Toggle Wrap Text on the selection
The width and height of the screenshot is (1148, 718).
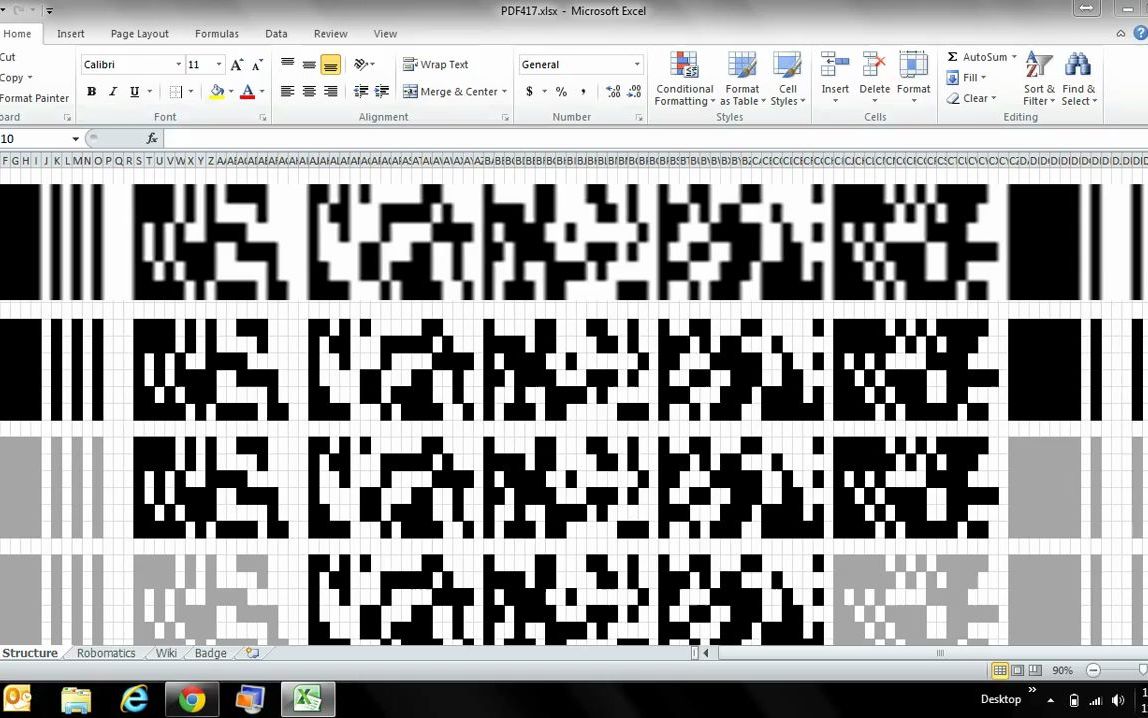click(x=437, y=64)
